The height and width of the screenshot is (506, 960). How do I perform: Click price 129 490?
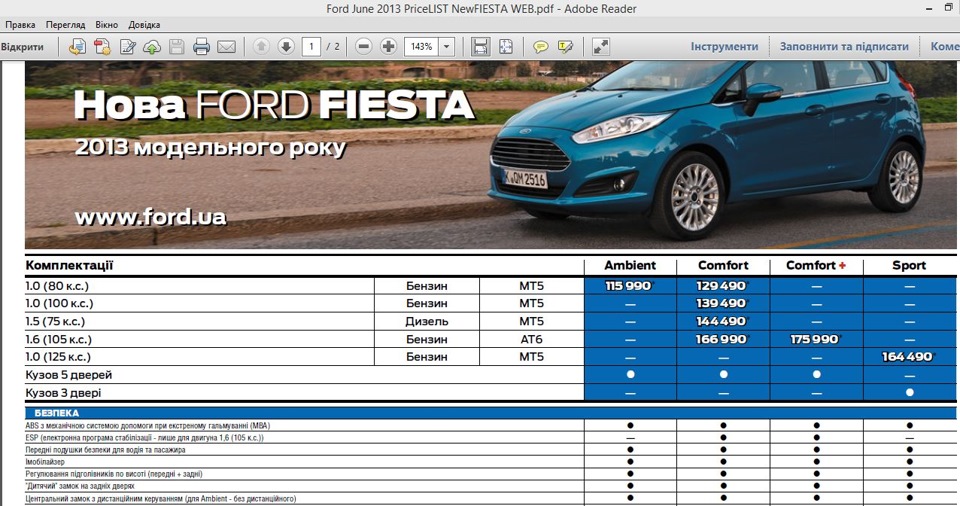722,285
